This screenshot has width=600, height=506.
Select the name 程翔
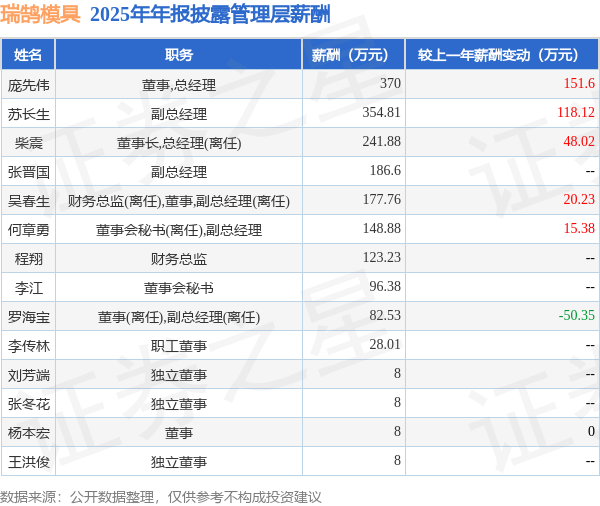pyautogui.click(x=29, y=259)
